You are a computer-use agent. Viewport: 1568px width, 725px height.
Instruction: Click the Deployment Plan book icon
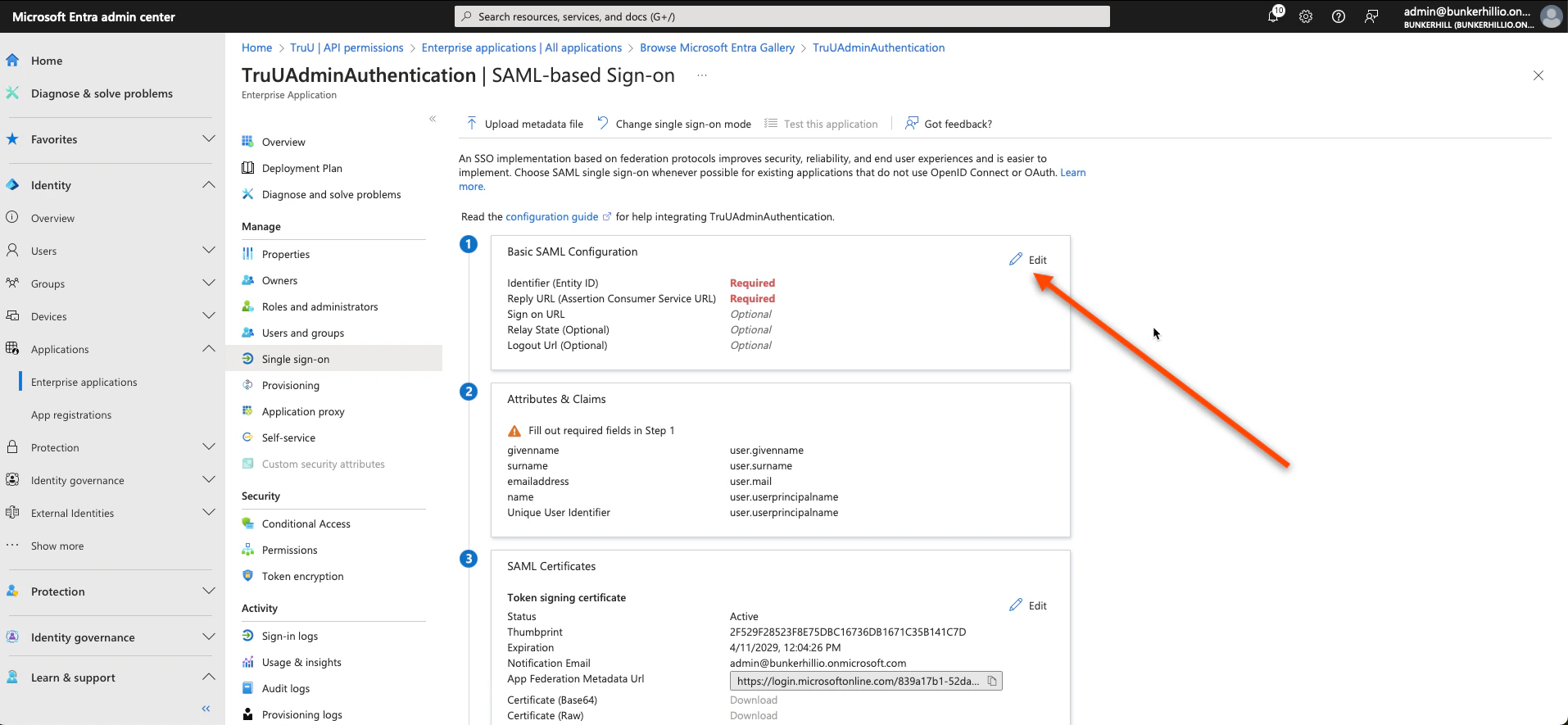click(247, 168)
